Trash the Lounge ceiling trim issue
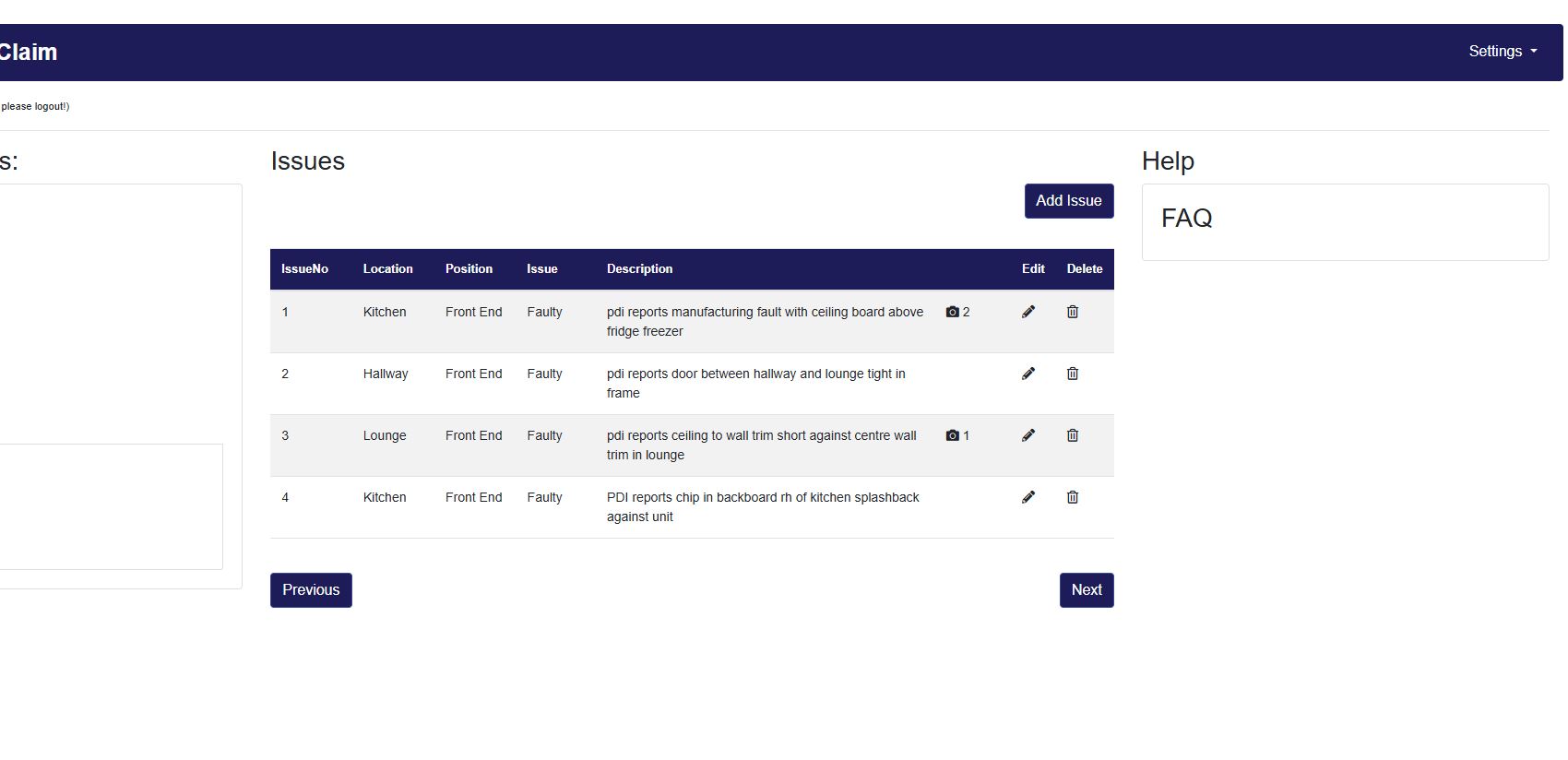Viewport: 1568px width, 760px height. 1073,435
